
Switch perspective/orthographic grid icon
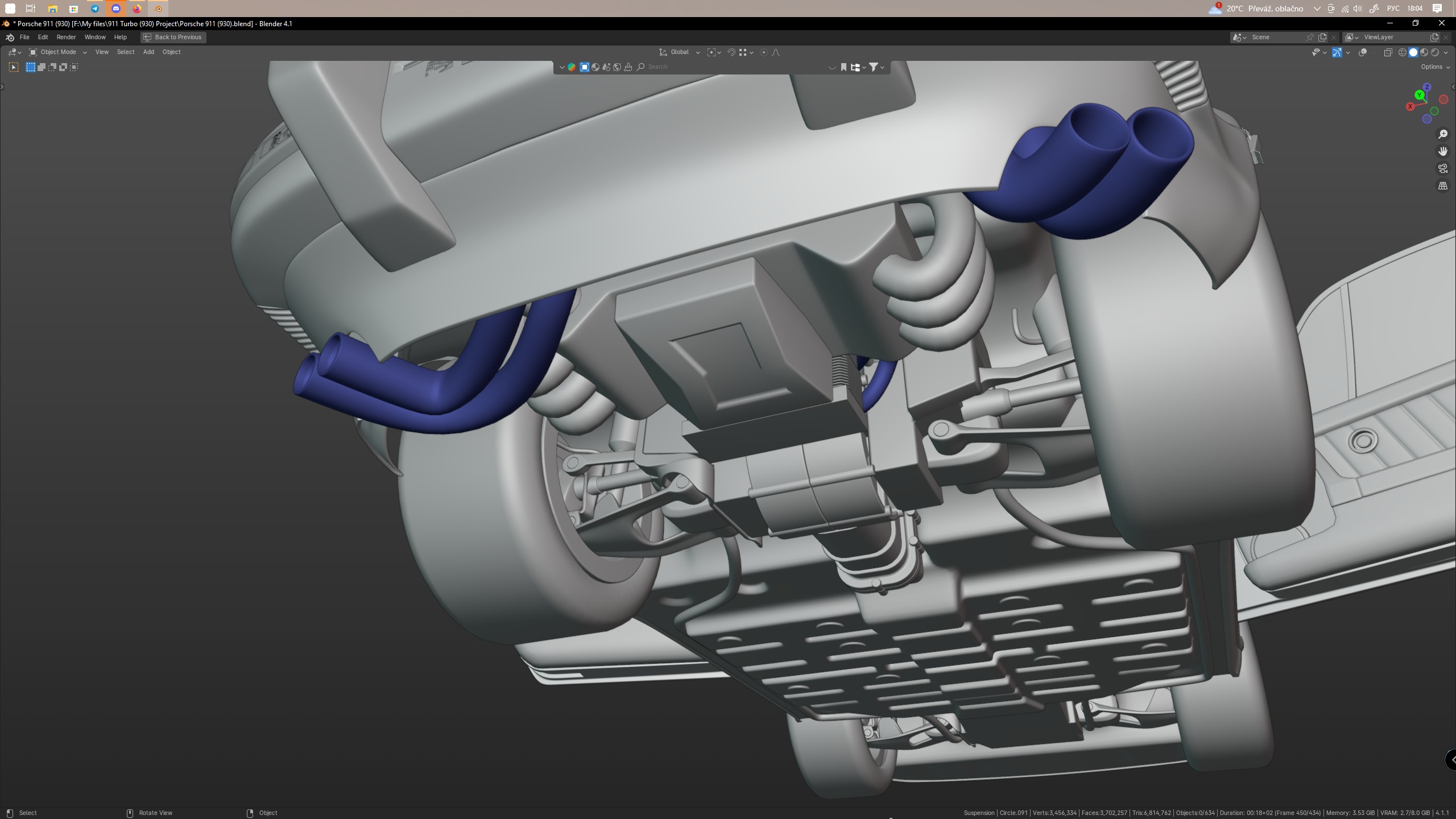(x=1443, y=186)
